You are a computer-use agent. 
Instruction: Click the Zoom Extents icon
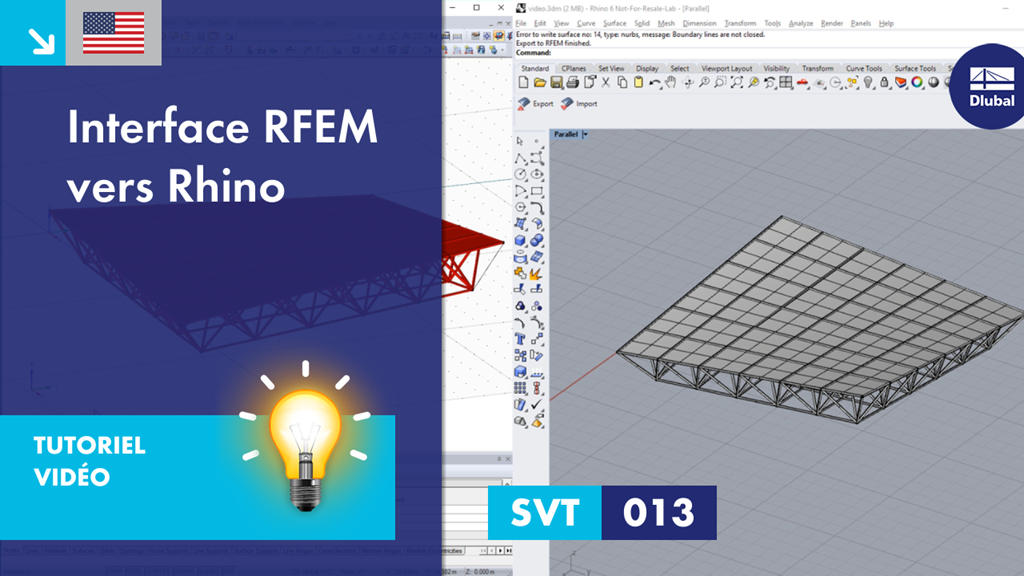737,83
